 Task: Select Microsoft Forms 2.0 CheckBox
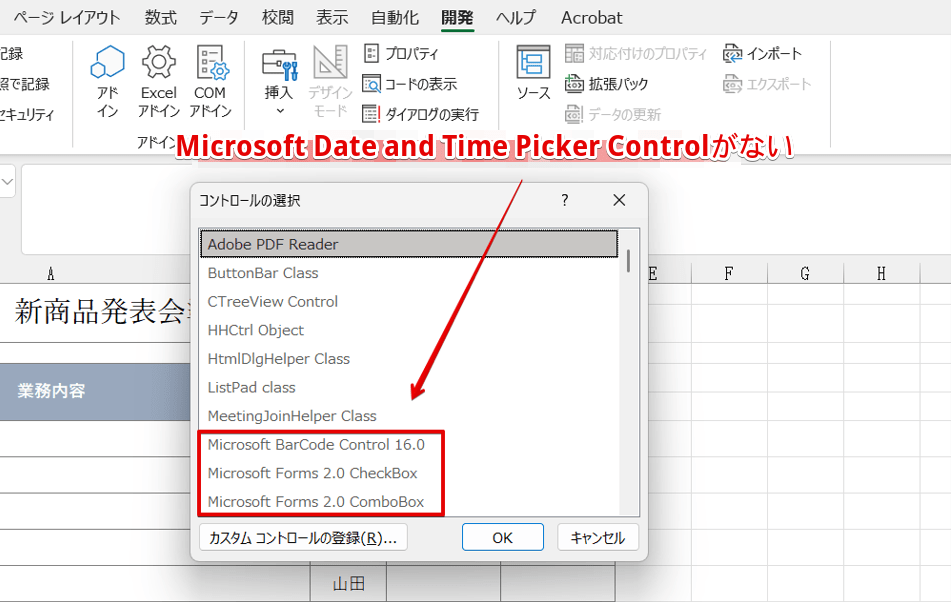(x=409, y=472)
